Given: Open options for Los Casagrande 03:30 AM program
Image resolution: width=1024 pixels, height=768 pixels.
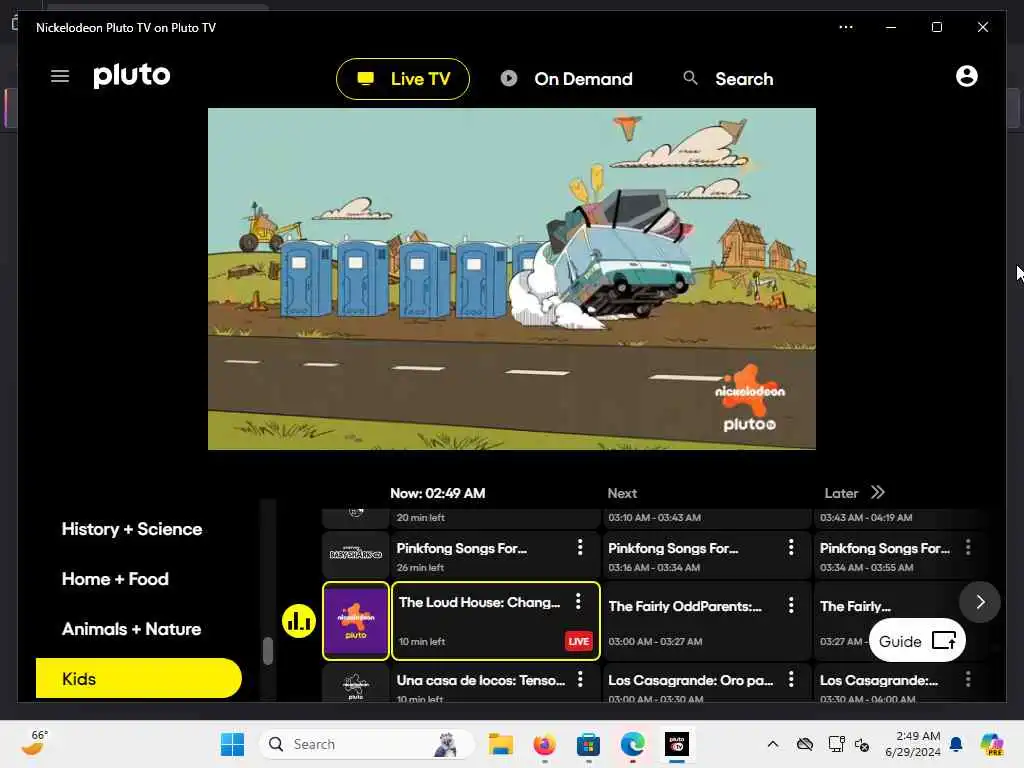Looking at the screenshot, I should [x=968, y=679].
